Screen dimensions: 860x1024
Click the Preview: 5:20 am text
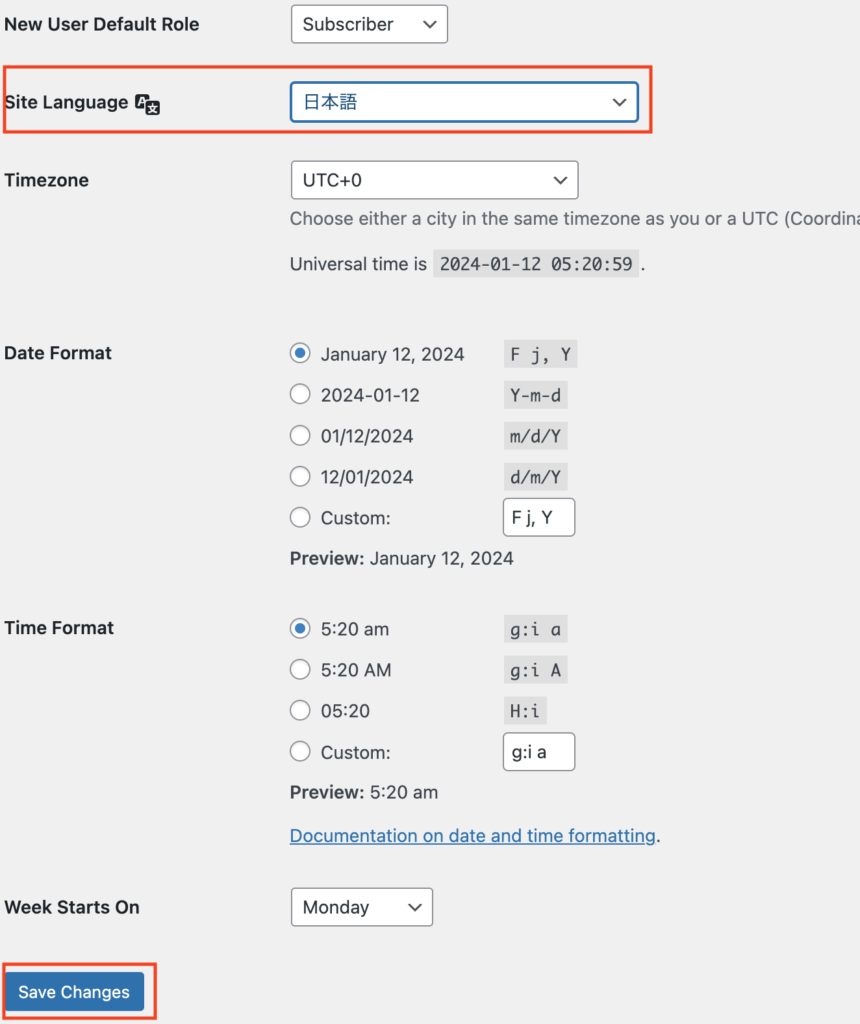pos(364,792)
